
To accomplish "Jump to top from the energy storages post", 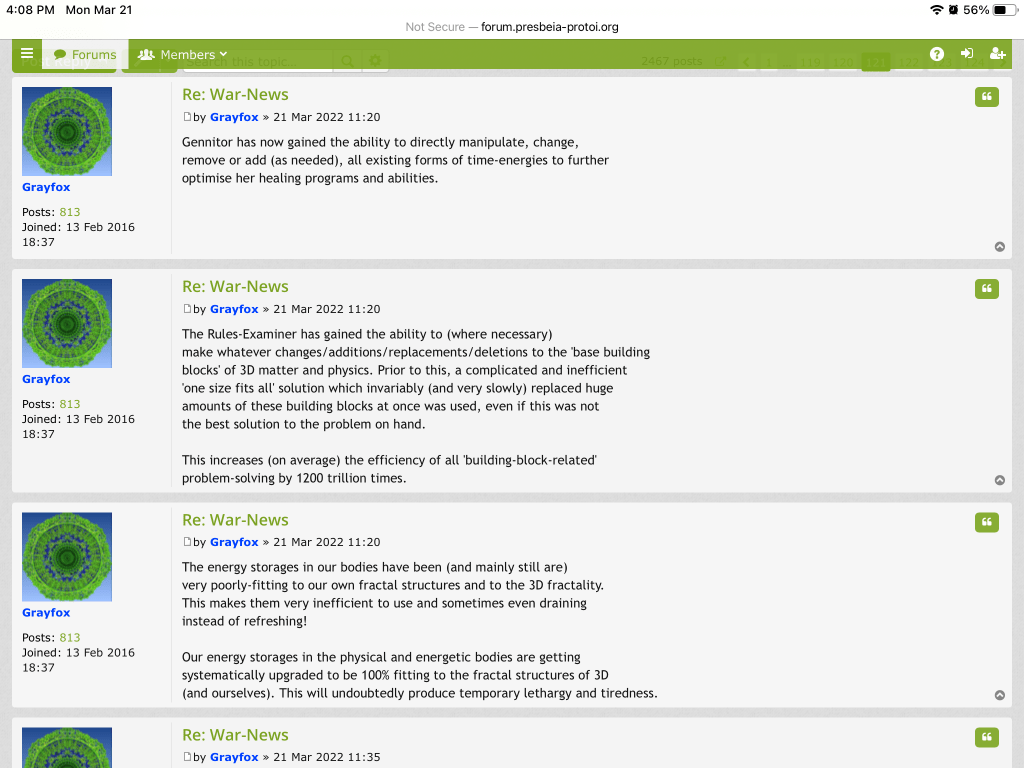I will point(1000,695).
